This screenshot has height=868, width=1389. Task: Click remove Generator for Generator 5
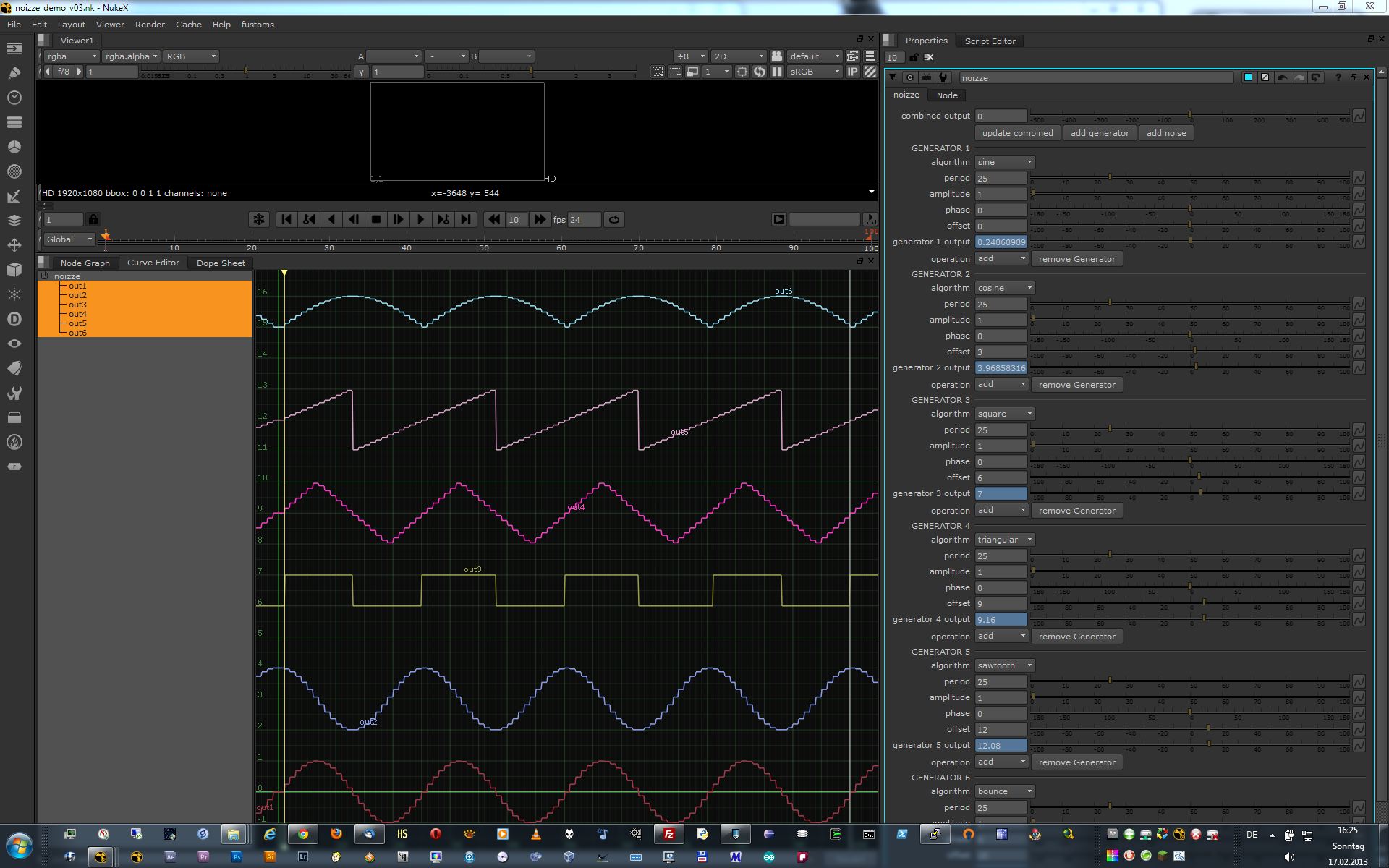click(1076, 762)
